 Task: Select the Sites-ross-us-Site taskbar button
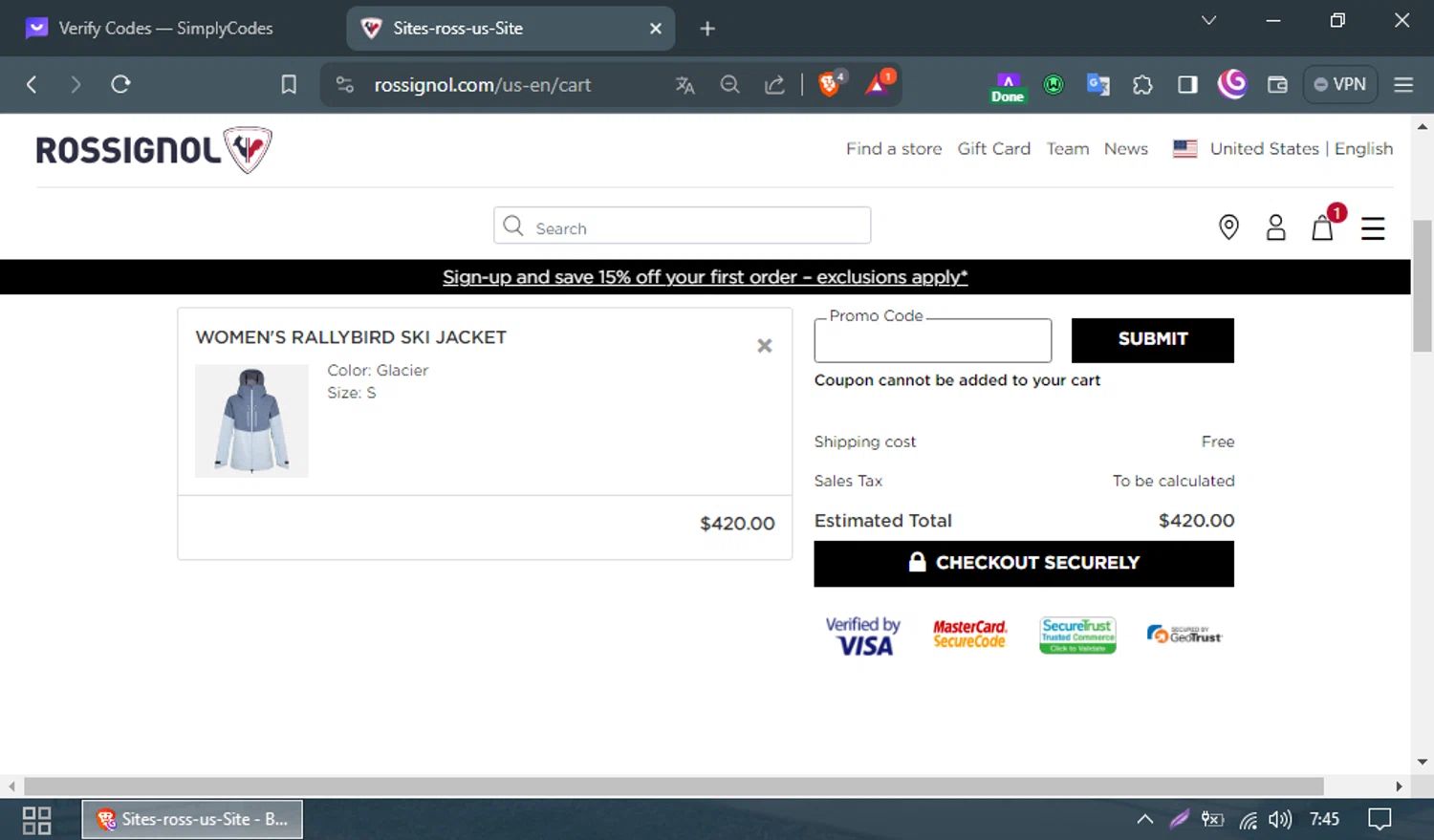click(192, 819)
